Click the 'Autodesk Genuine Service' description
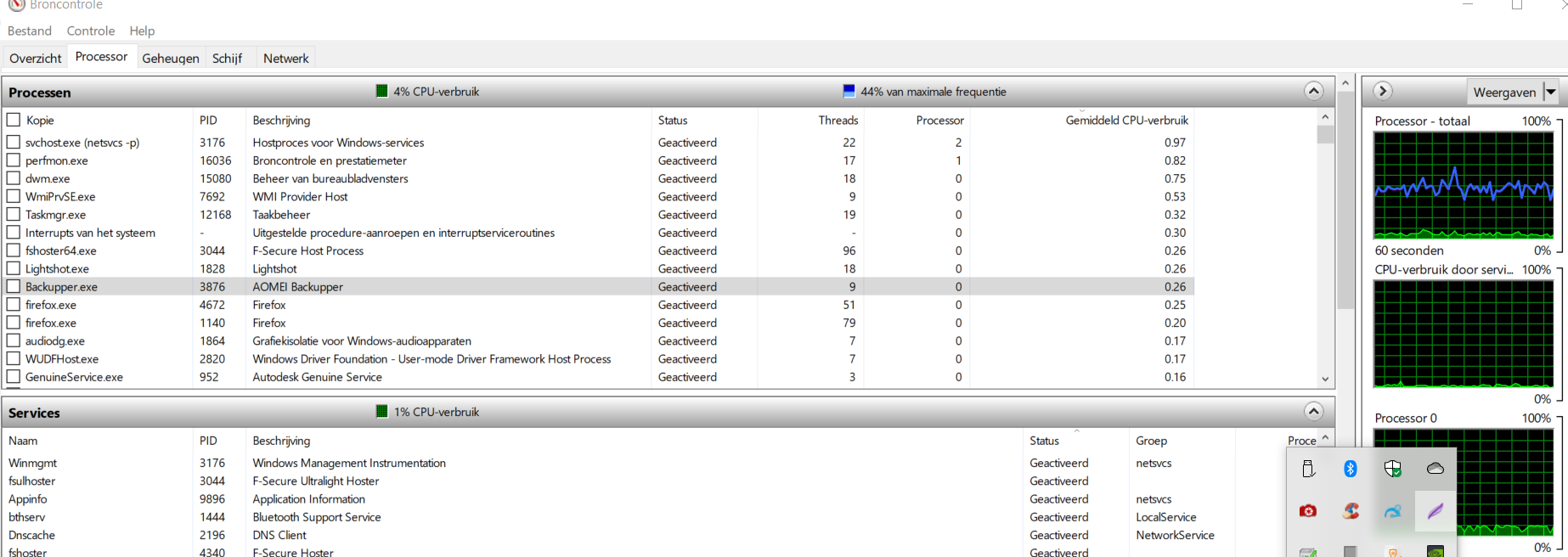This screenshot has height=557, width=1568. (x=317, y=377)
